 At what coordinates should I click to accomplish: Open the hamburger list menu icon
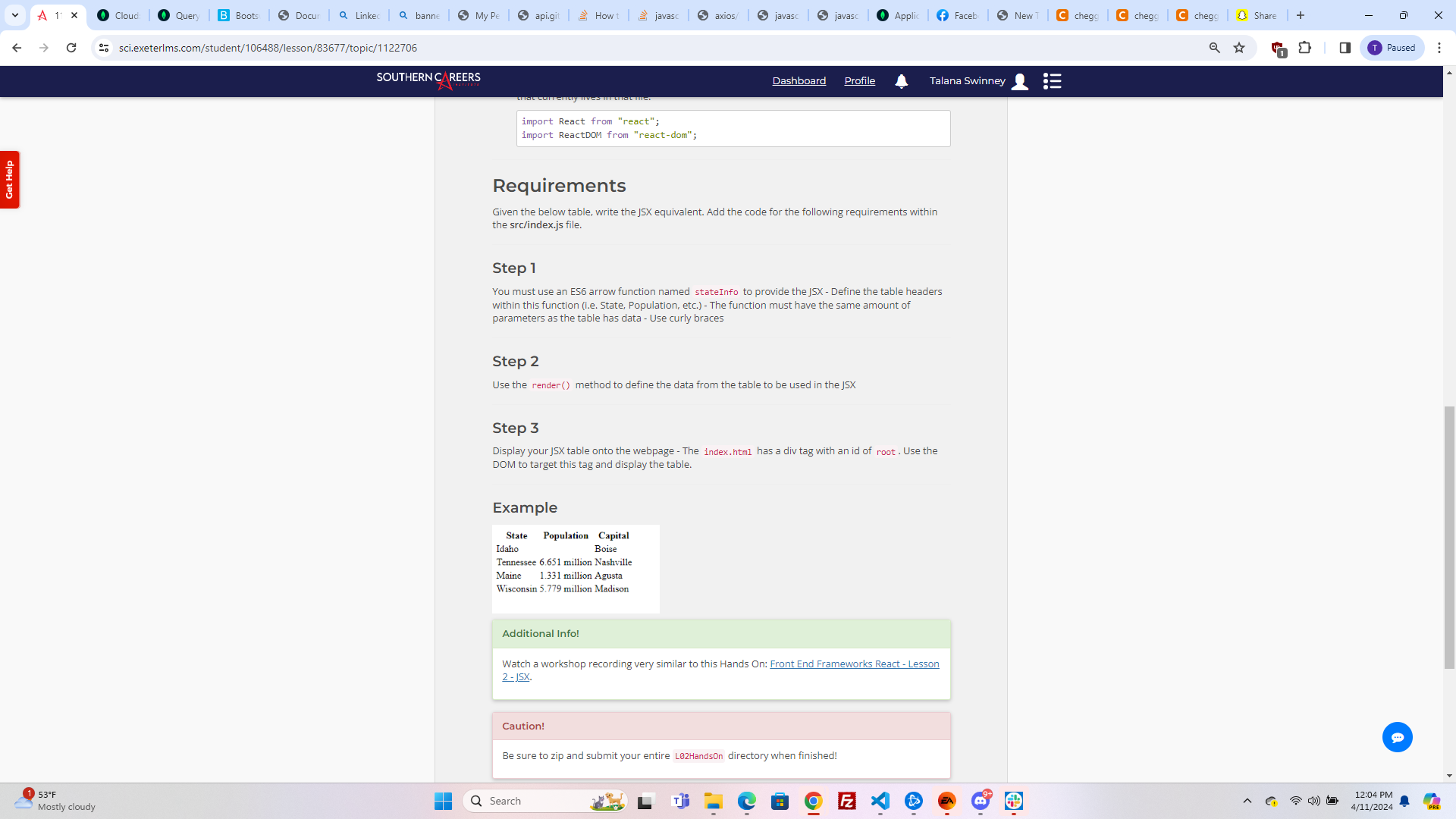[1053, 81]
